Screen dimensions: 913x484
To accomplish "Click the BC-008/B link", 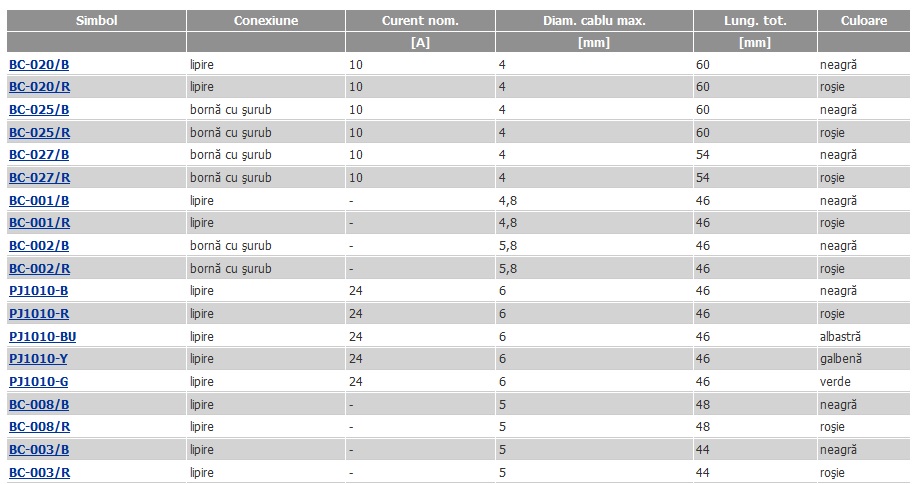I will (x=39, y=405).
